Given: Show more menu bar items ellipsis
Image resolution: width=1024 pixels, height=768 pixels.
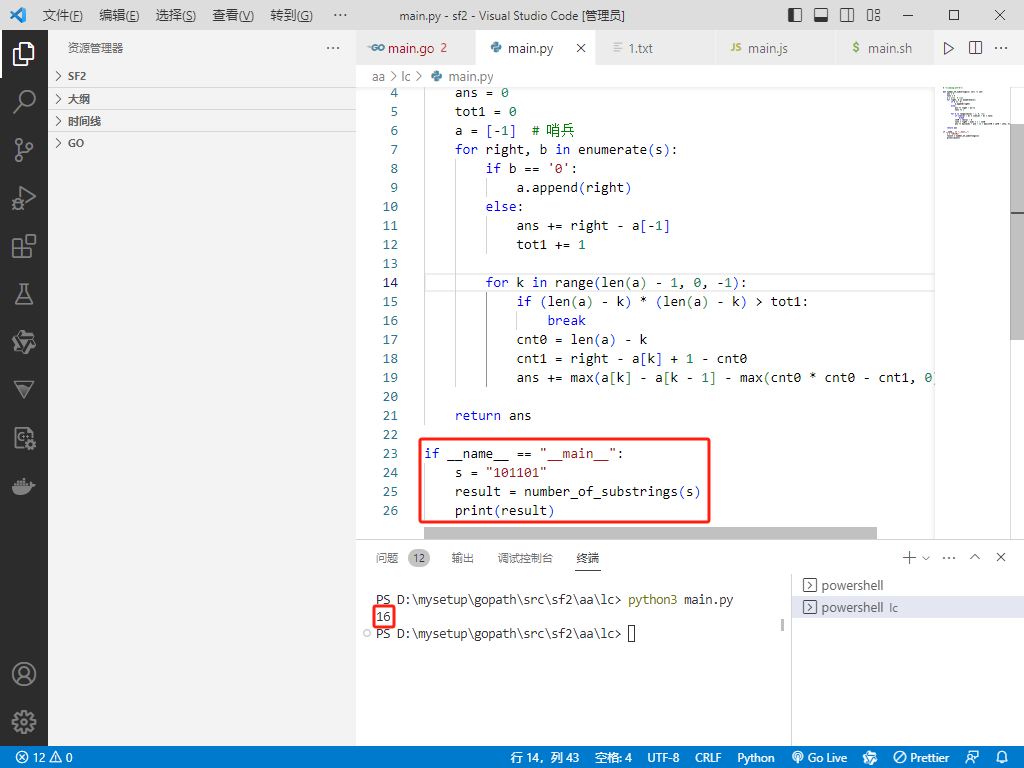Looking at the screenshot, I should (340, 15).
